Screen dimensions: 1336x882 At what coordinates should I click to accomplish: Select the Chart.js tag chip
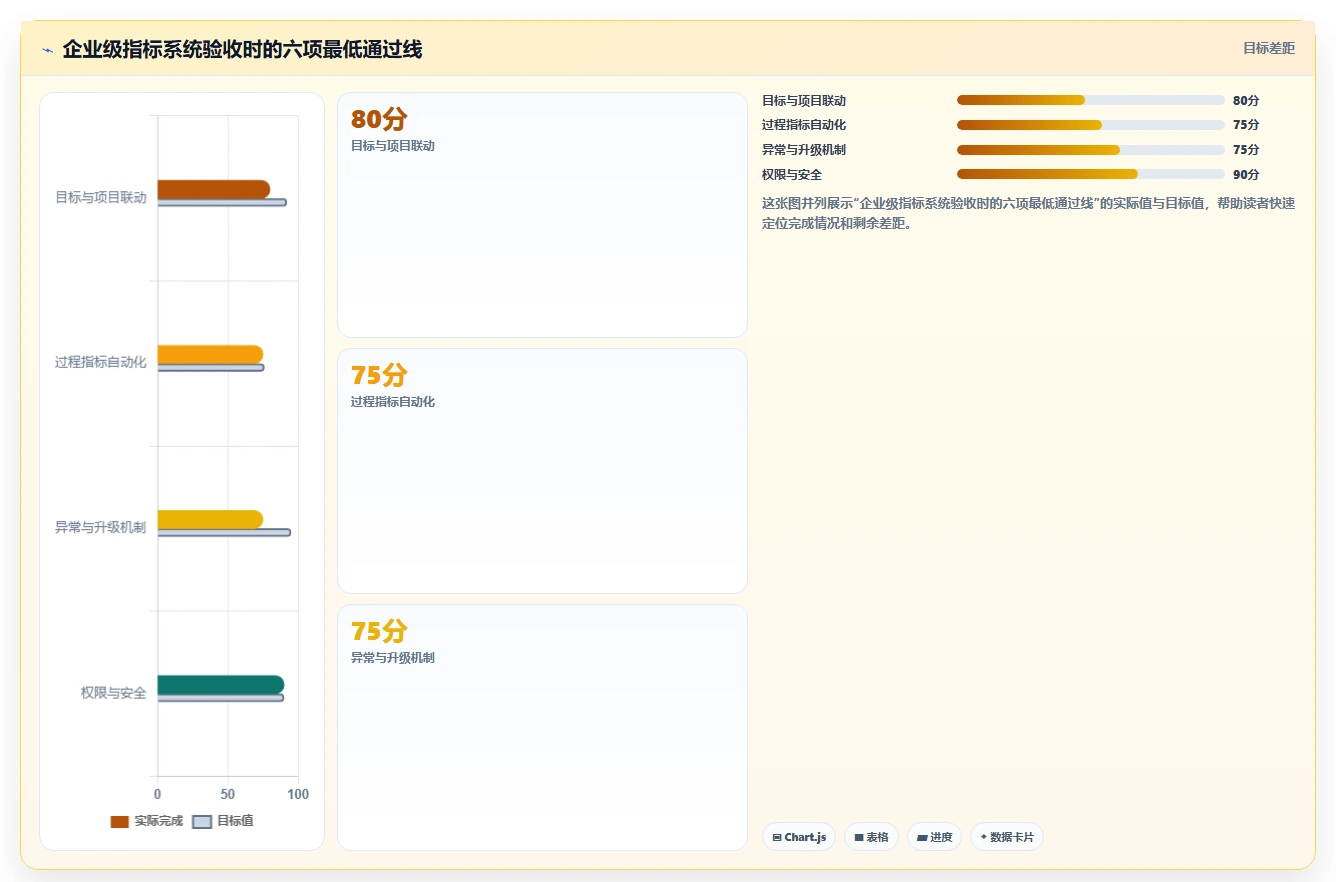tap(799, 837)
